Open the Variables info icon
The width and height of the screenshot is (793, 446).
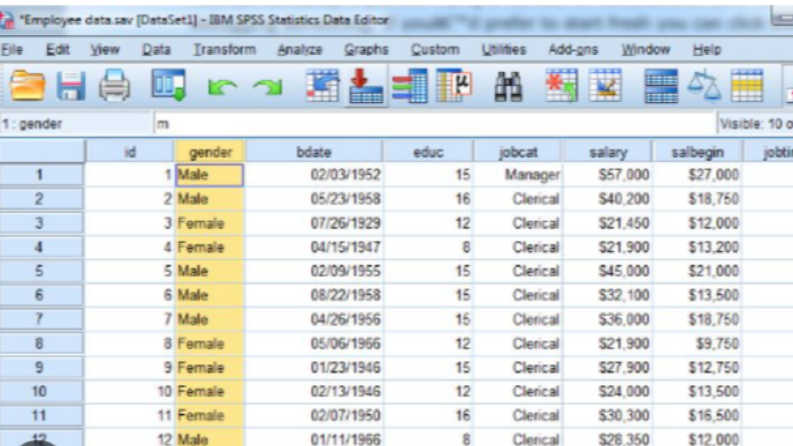coord(410,85)
